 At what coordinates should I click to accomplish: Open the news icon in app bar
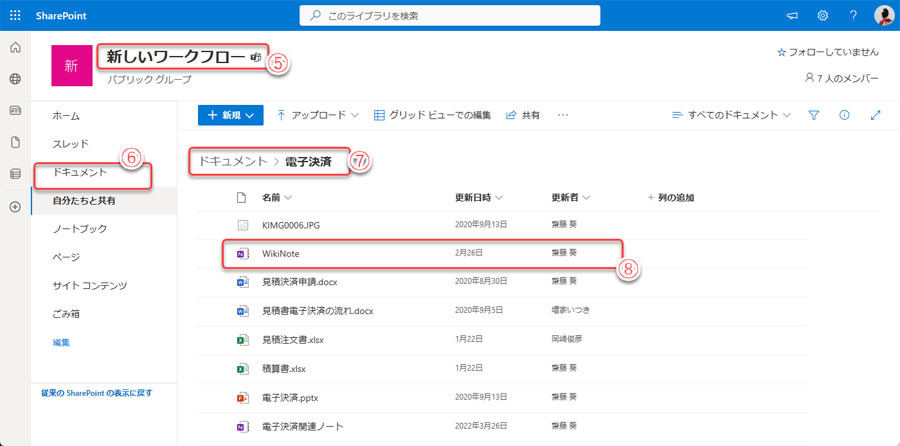(15, 111)
